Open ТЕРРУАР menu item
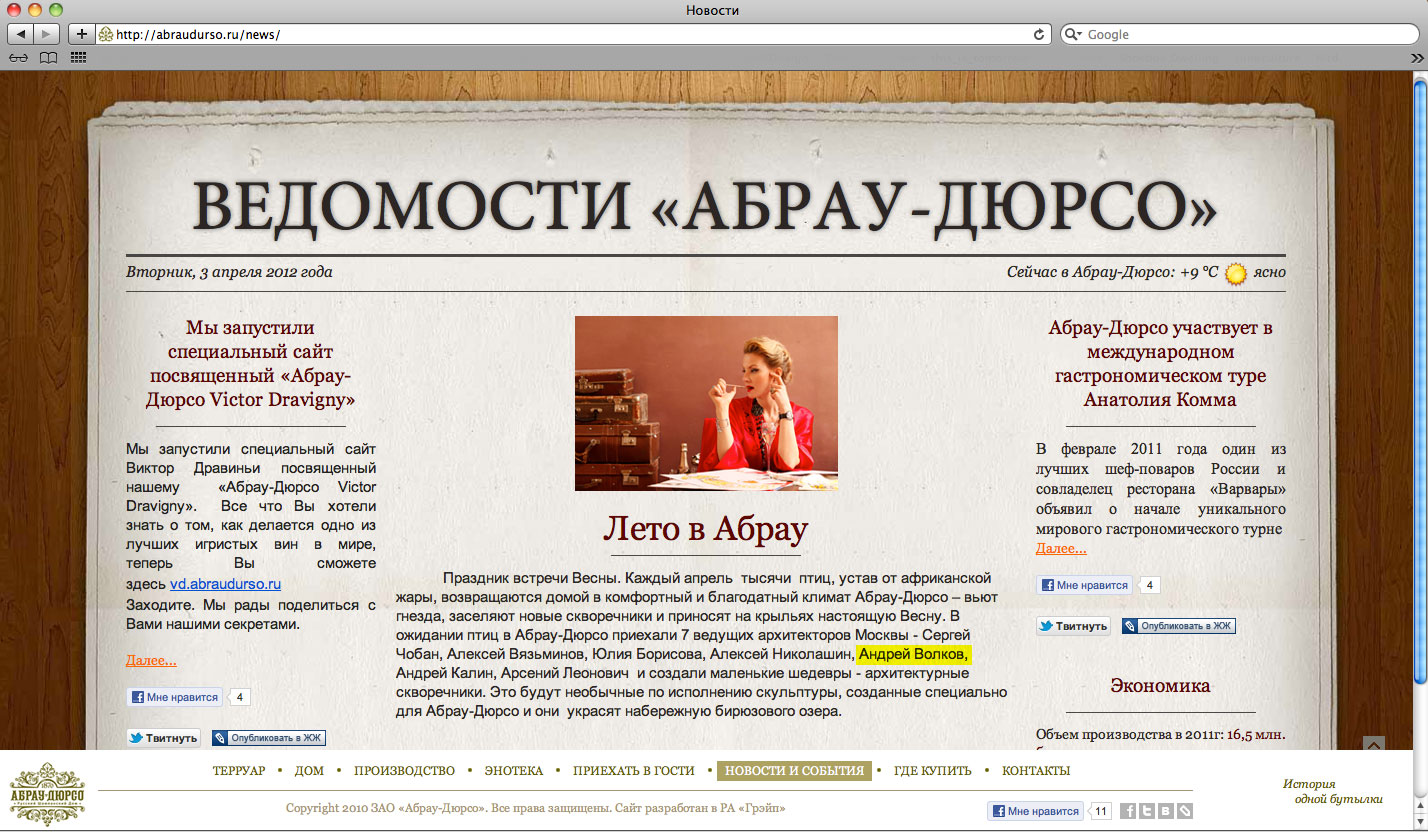 (239, 771)
